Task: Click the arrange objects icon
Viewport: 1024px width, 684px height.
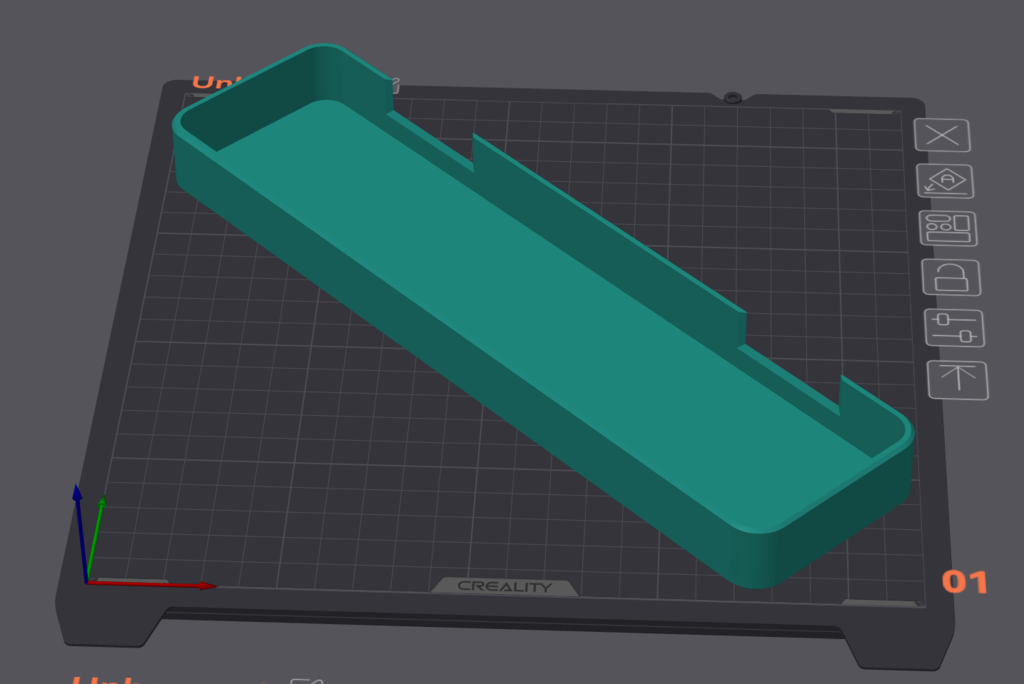Action: 948,228
